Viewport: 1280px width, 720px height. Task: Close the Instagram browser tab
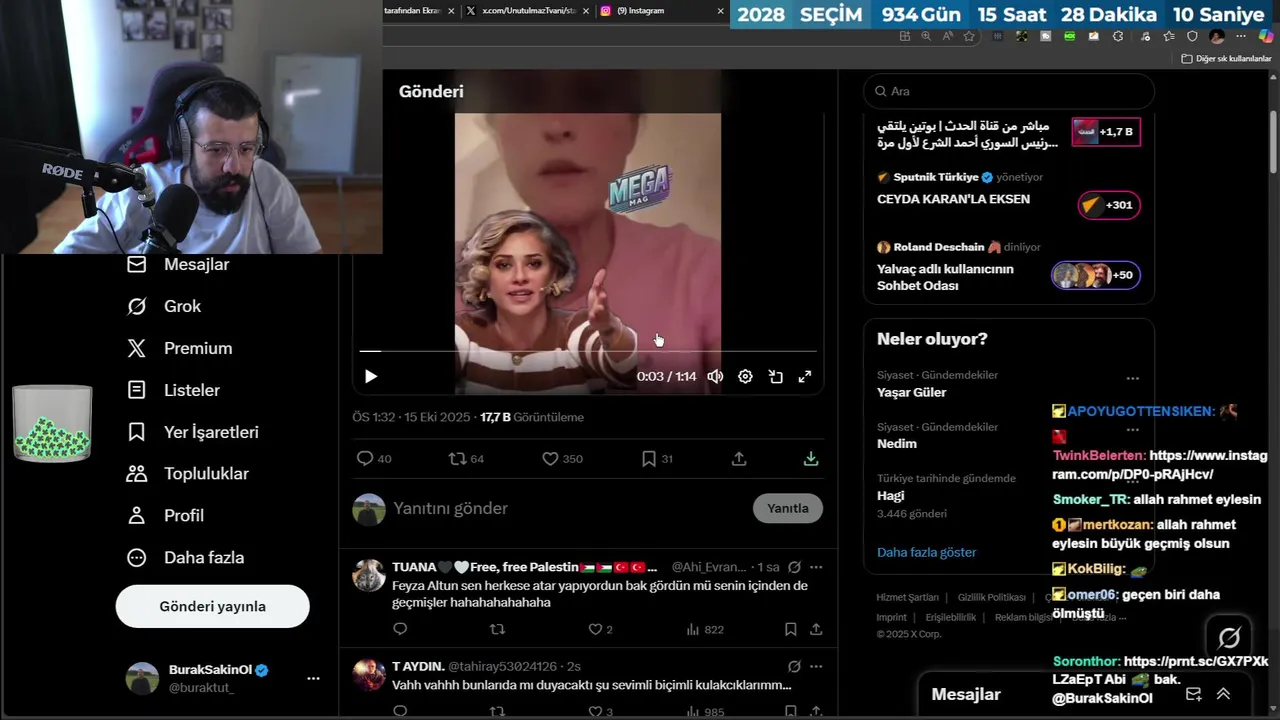[720, 11]
